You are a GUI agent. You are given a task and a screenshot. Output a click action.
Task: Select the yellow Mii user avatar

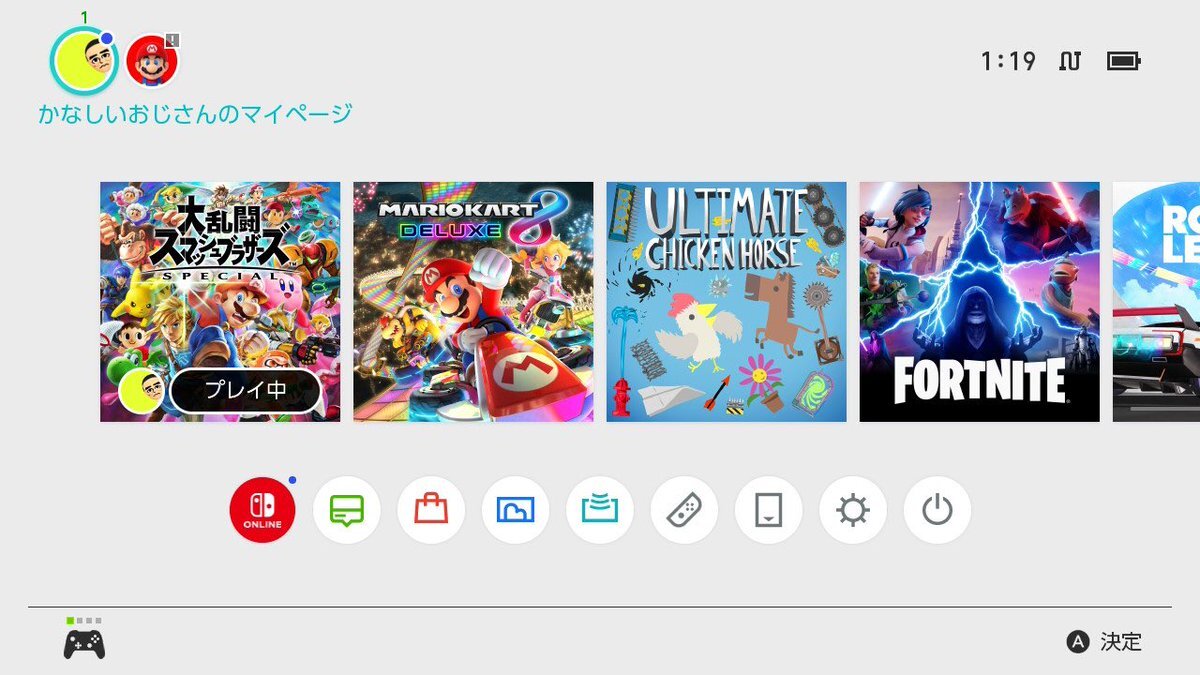pos(84,60)
